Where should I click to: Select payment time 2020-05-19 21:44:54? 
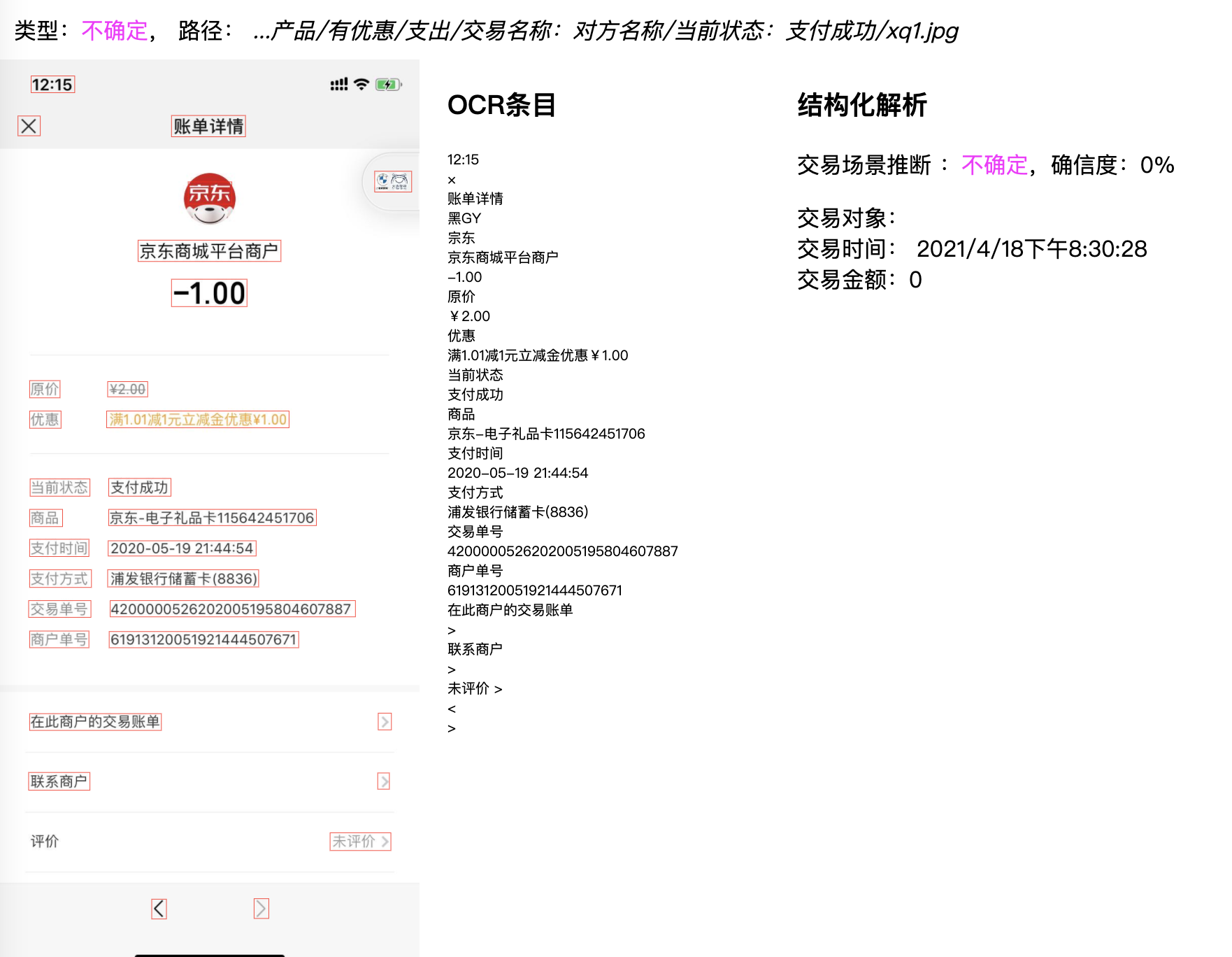pos(182,548)
